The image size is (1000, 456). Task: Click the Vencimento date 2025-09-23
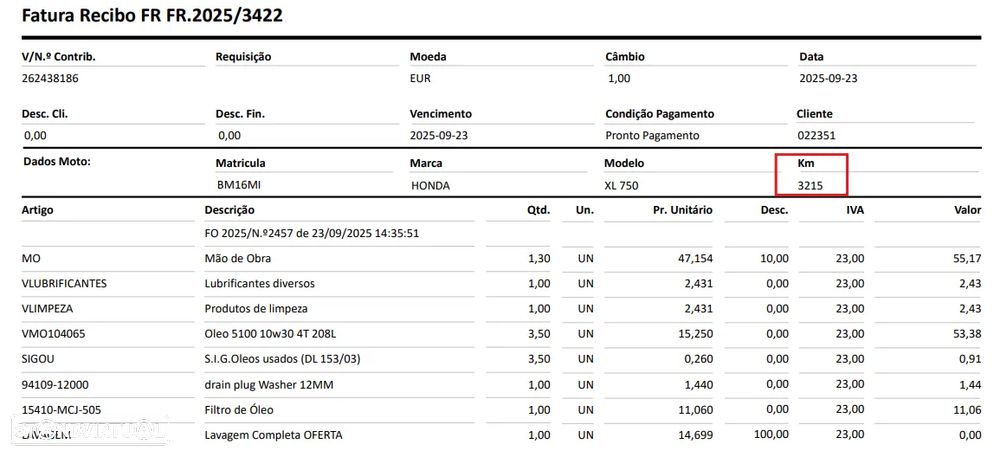click(438, 135)
